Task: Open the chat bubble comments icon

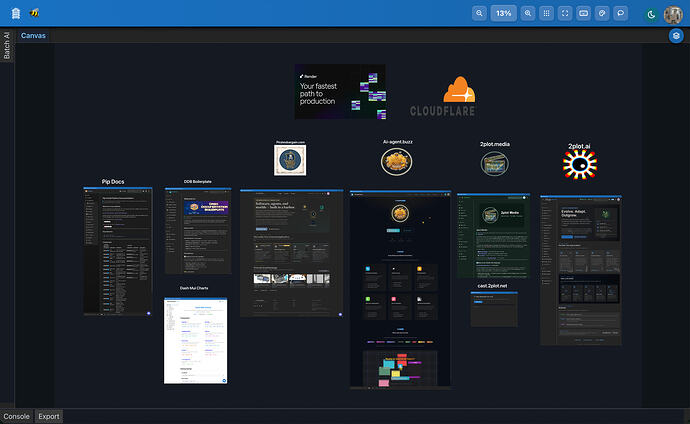Action: coord(620,13)
